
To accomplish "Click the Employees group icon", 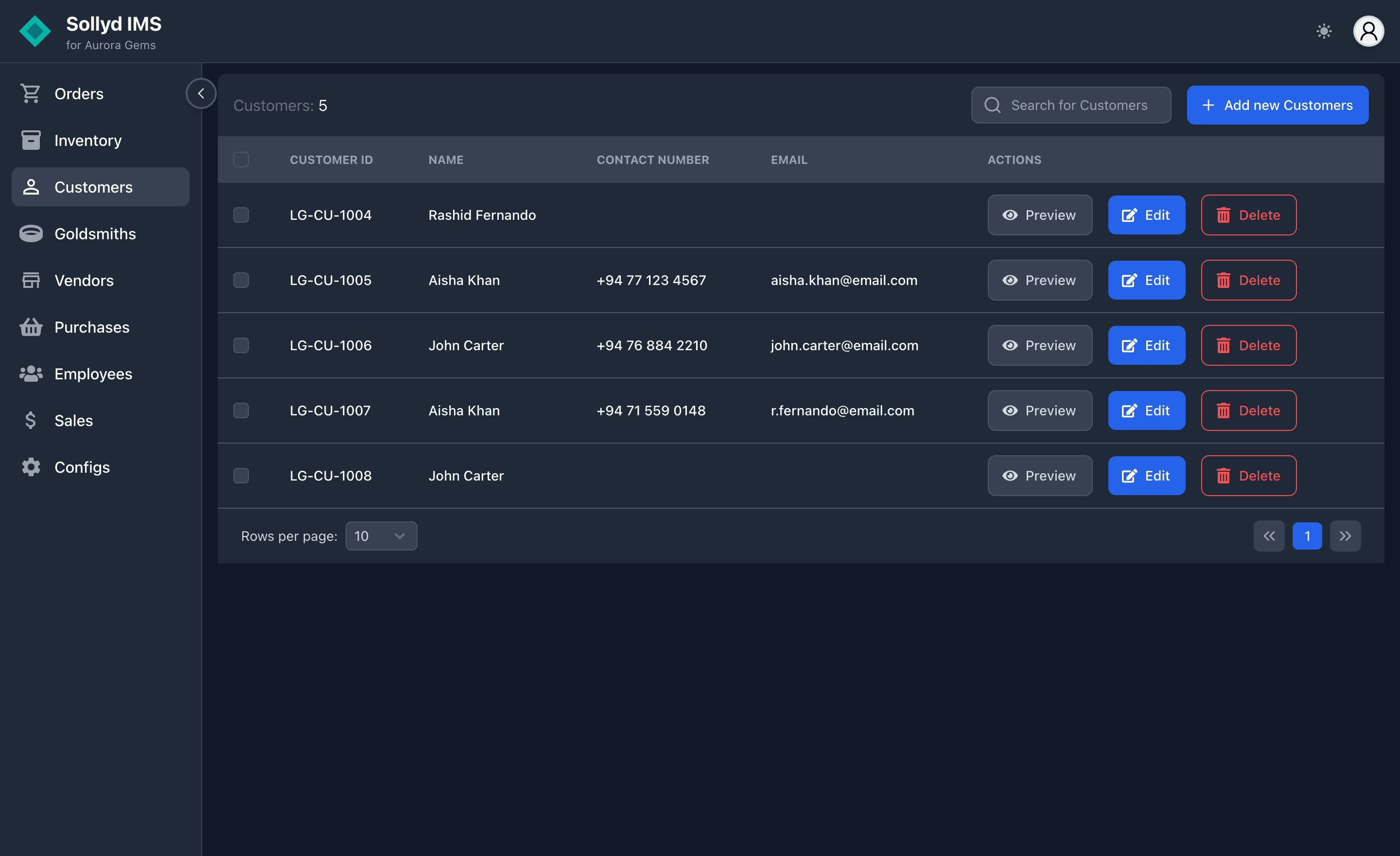I will point(31,374).
